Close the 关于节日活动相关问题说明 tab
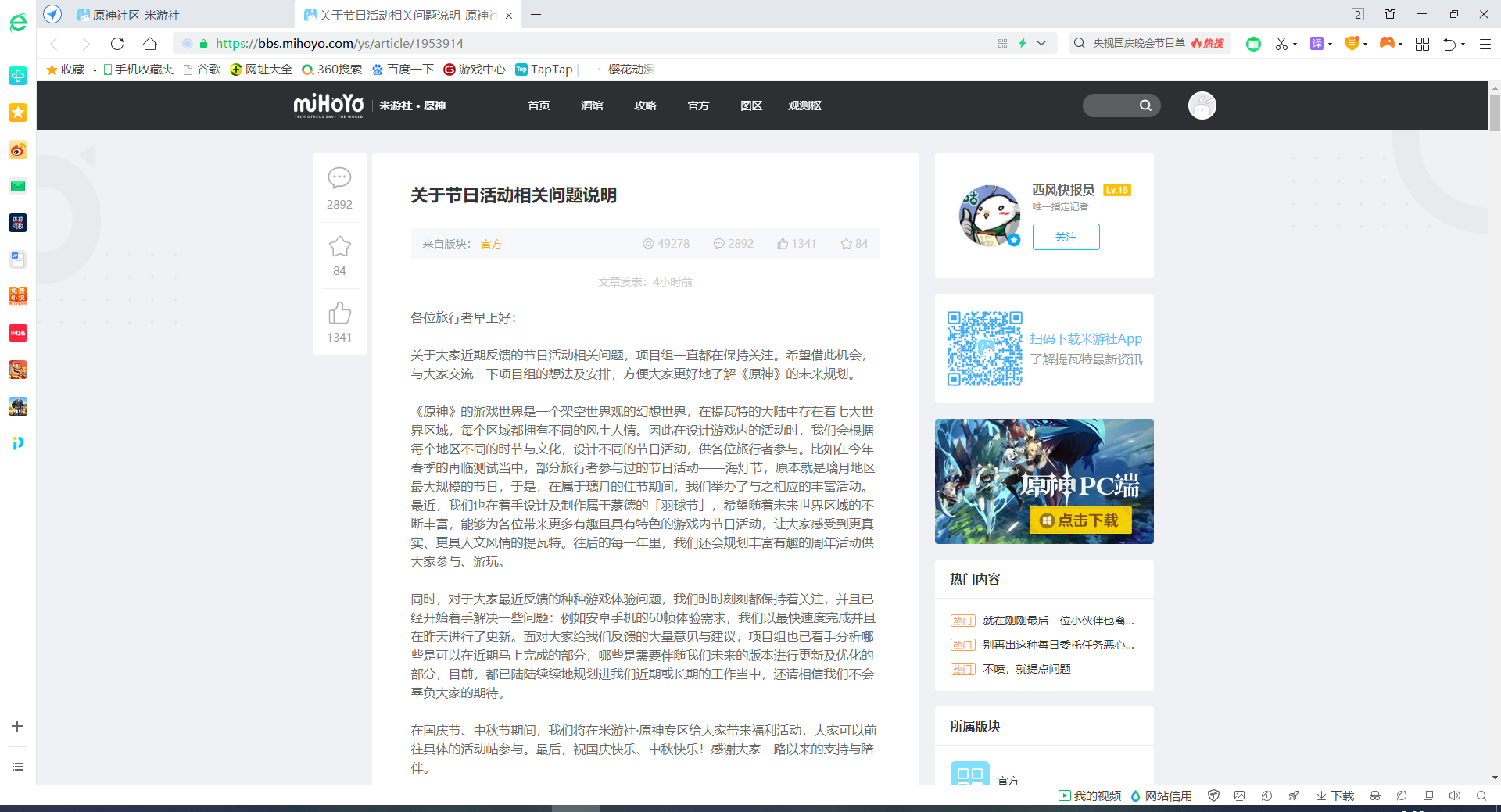Viewport: 1501px width, 812px height. click(509, 15)
